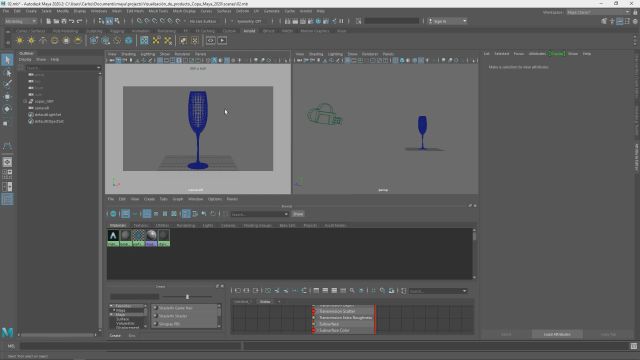Screen dimensions: 640x360
Task: Click the Maya logo home icon
Action: point(7,332)
